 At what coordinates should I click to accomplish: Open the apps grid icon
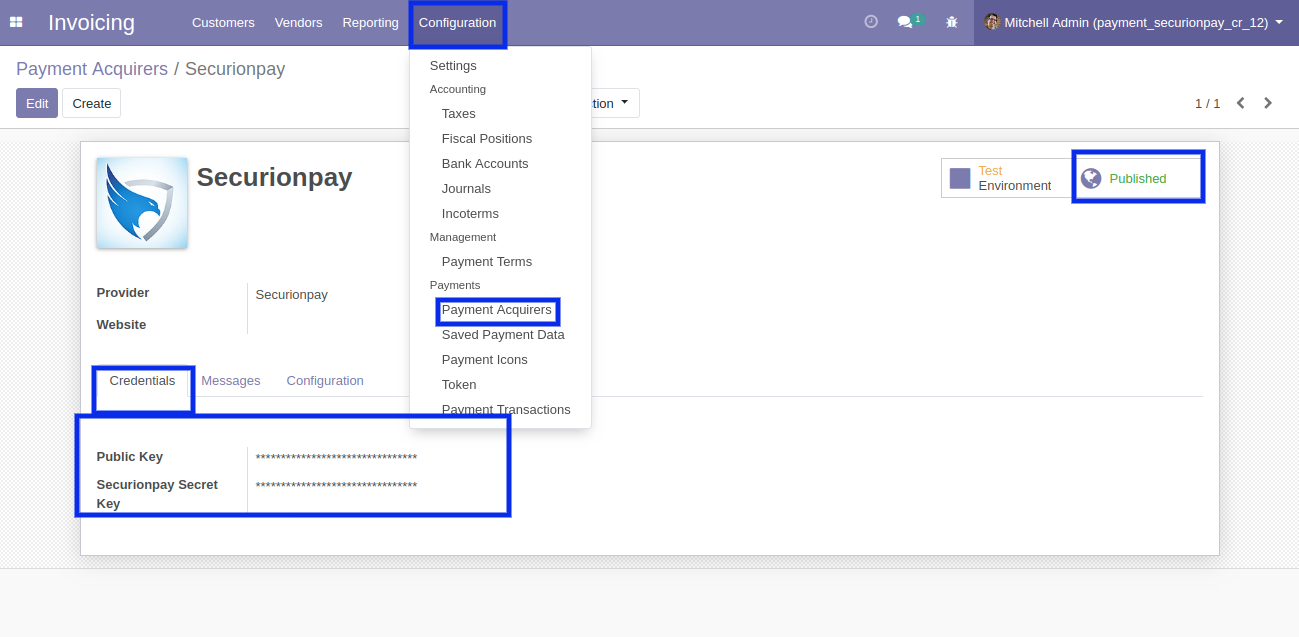[16, 22]
